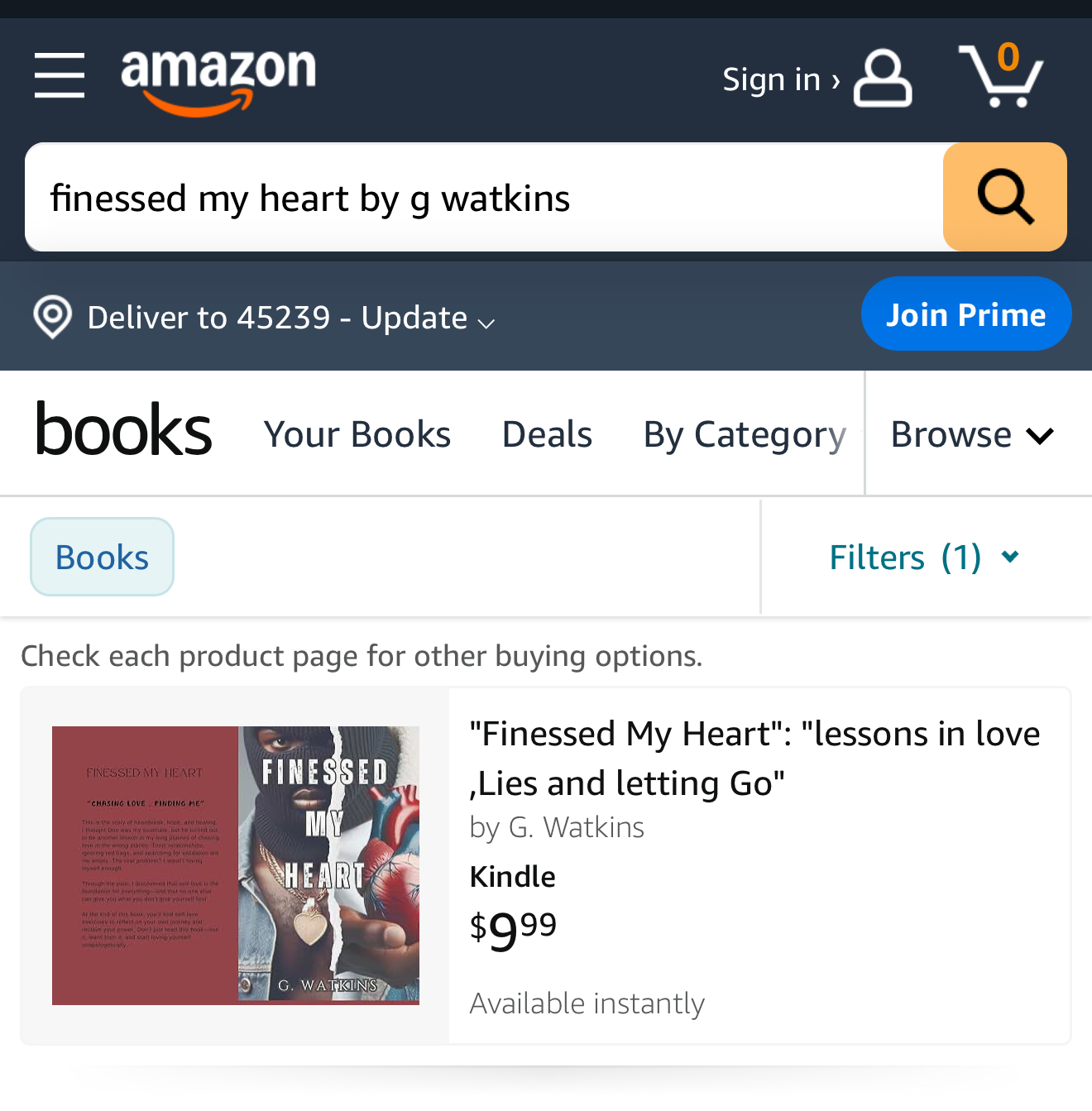Expand the Filters (1) menu
Image resolution: width=1092 pixels, height=1111 pixels.
(x=924, y=558)
